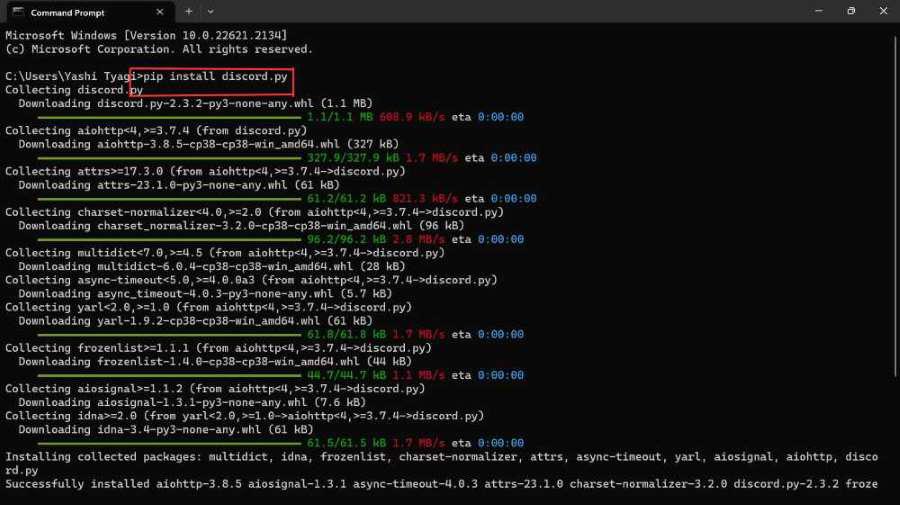Click the 608.9 kB/s download speed text
The height and width of the screenshot is (505, 900).
412,117
